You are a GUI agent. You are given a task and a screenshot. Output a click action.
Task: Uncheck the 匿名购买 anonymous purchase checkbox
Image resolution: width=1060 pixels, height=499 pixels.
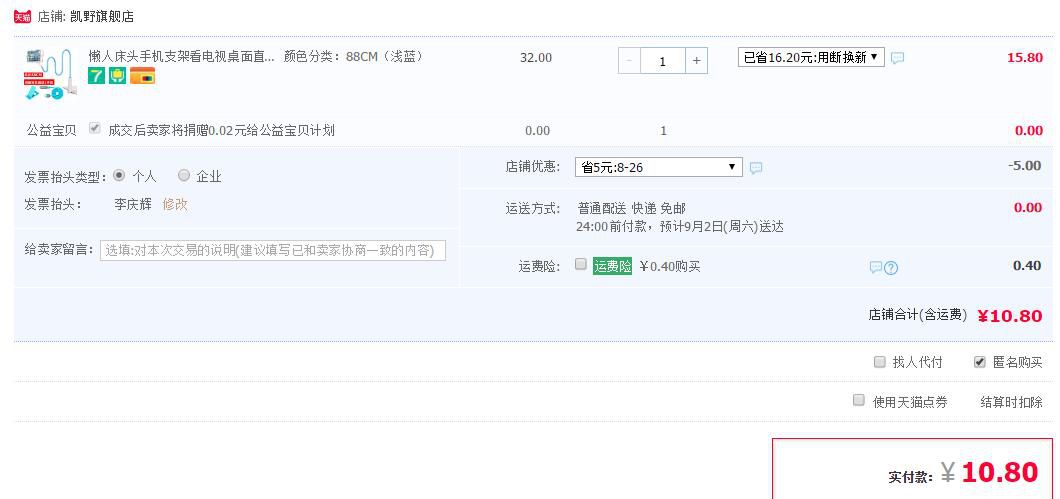[979, 362]
